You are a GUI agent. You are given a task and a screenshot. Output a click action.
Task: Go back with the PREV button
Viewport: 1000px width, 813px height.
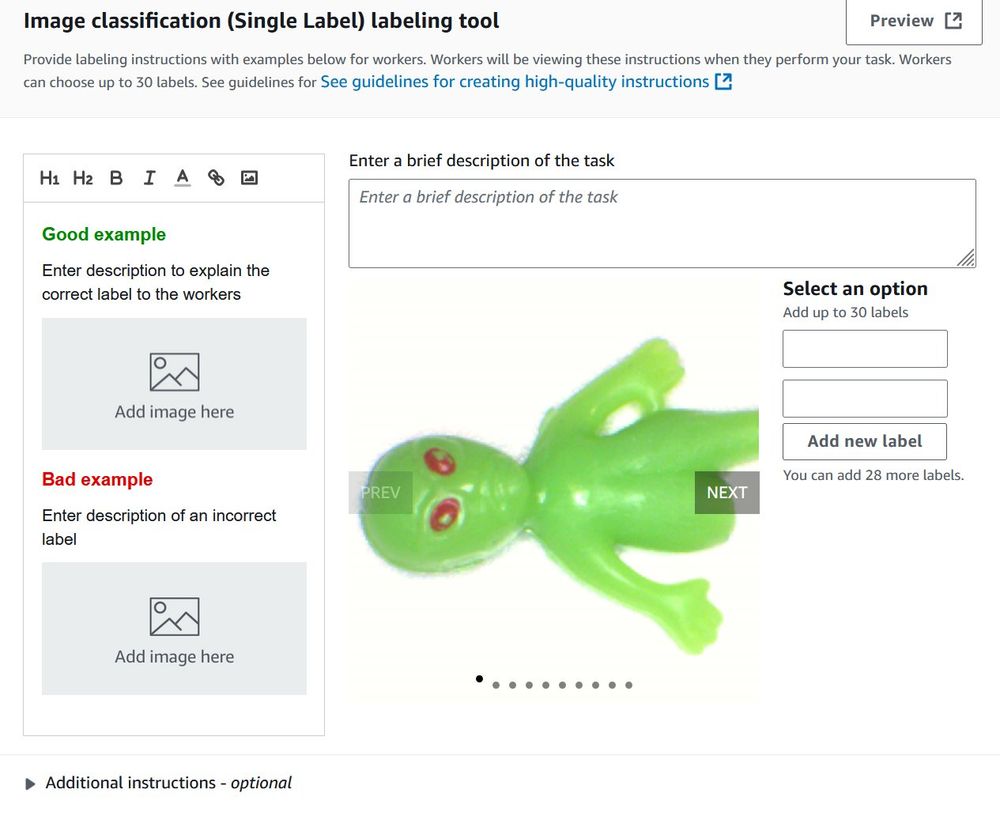pyautogui.click(x=380, y=492)
